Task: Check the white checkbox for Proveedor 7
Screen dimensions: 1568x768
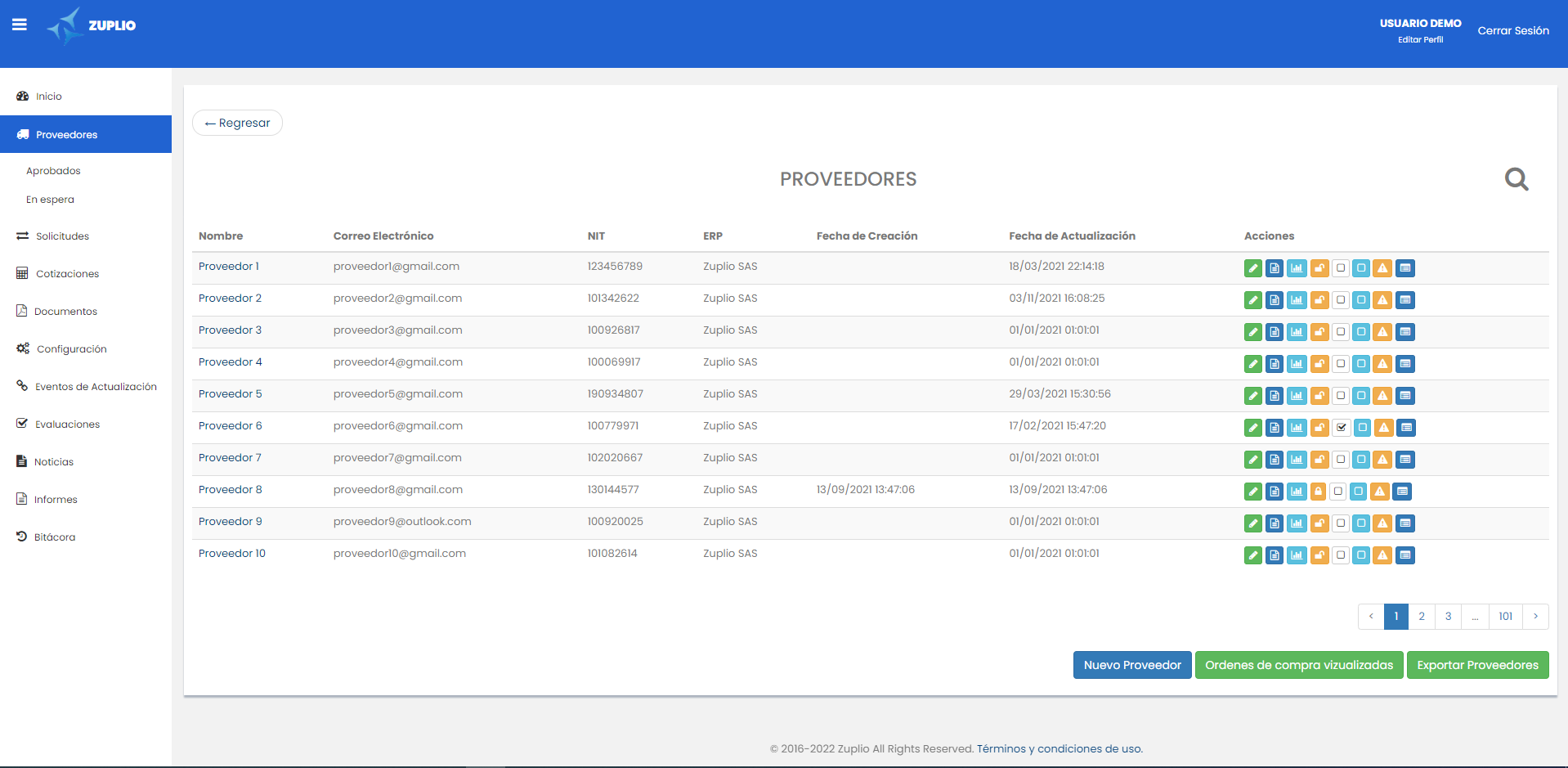Action: click(x=1341, y=460)
